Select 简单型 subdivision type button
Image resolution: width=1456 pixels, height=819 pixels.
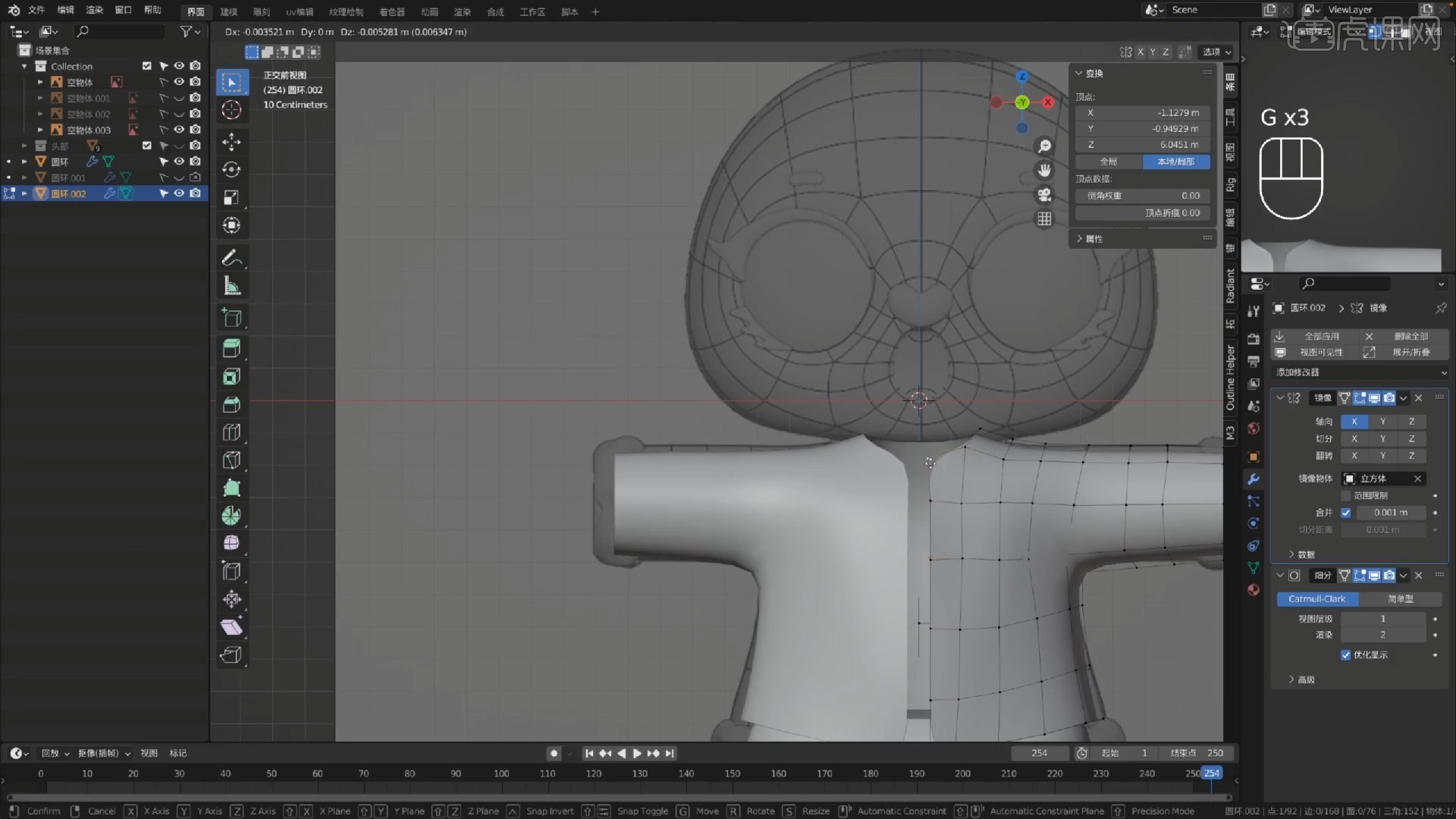1401,599
